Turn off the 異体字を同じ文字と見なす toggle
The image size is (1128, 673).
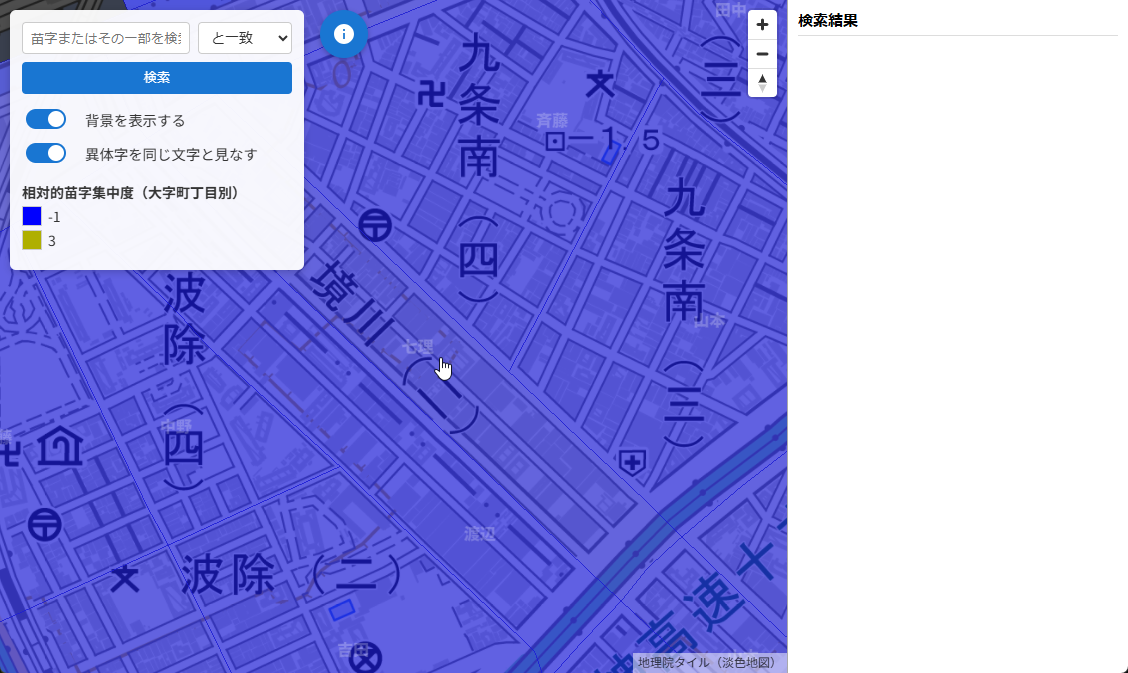pos(45,153)
